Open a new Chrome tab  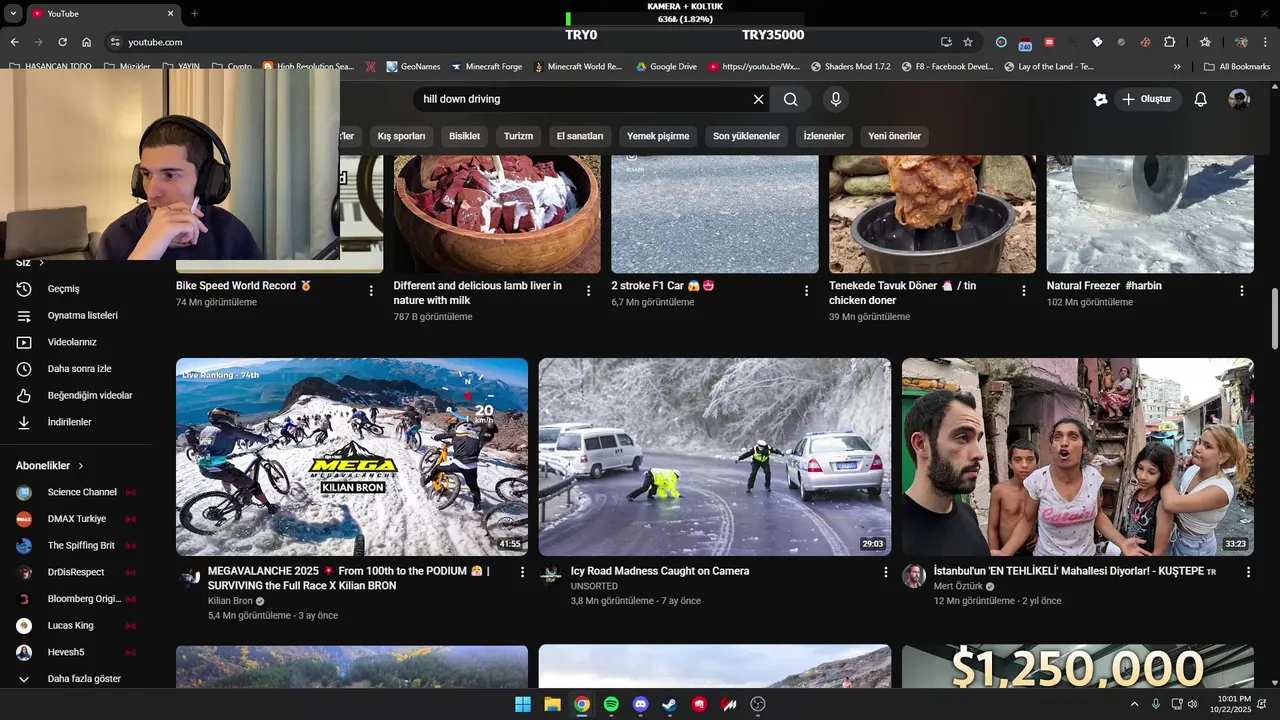[194, 13]
